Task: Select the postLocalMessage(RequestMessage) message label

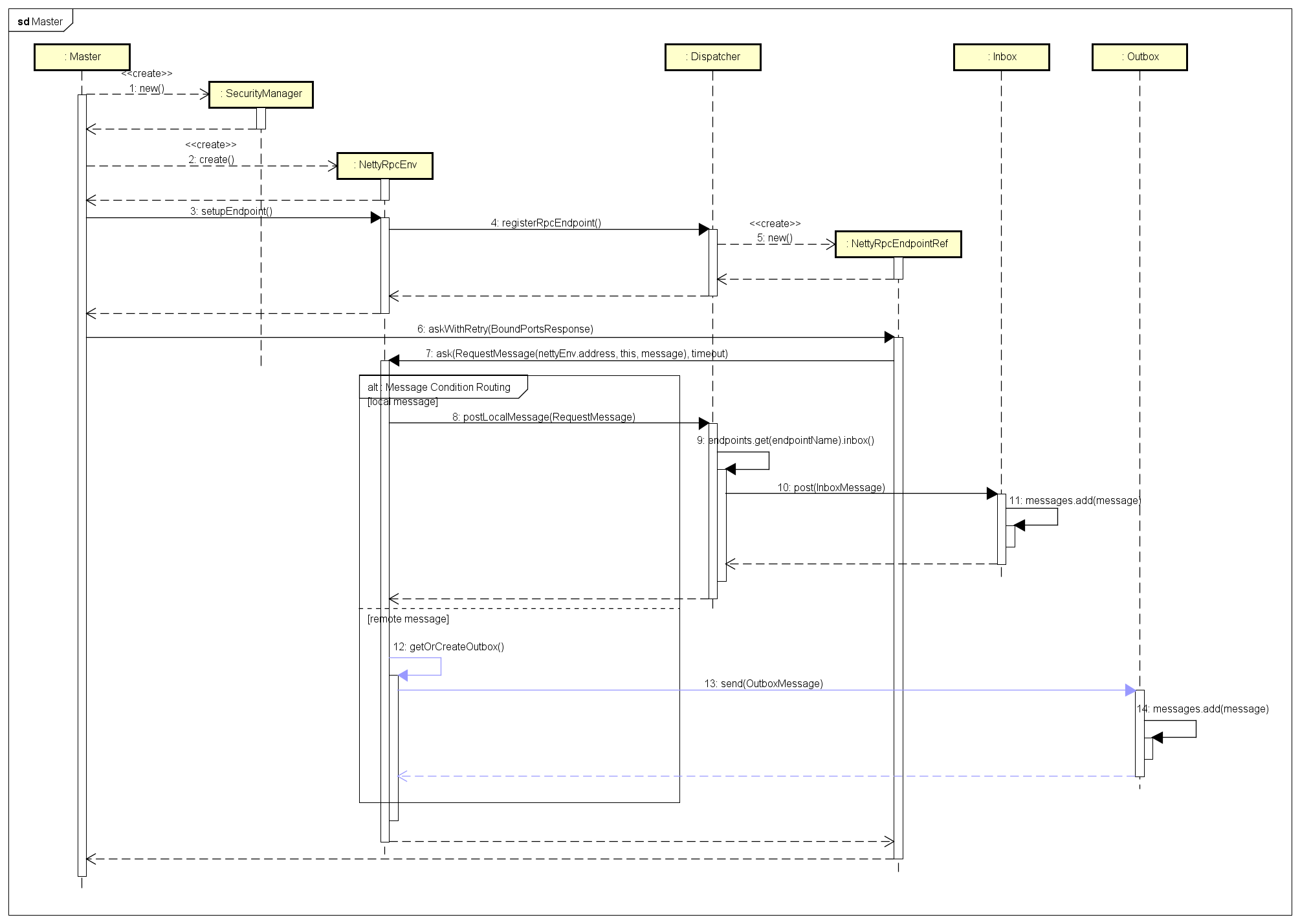Action: [x=544, y=417]
